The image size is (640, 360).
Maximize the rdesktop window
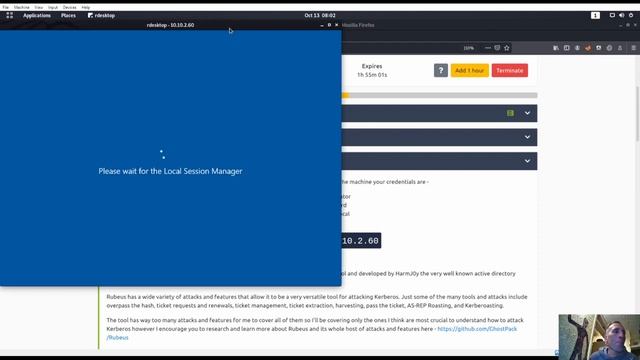point(329,25)
